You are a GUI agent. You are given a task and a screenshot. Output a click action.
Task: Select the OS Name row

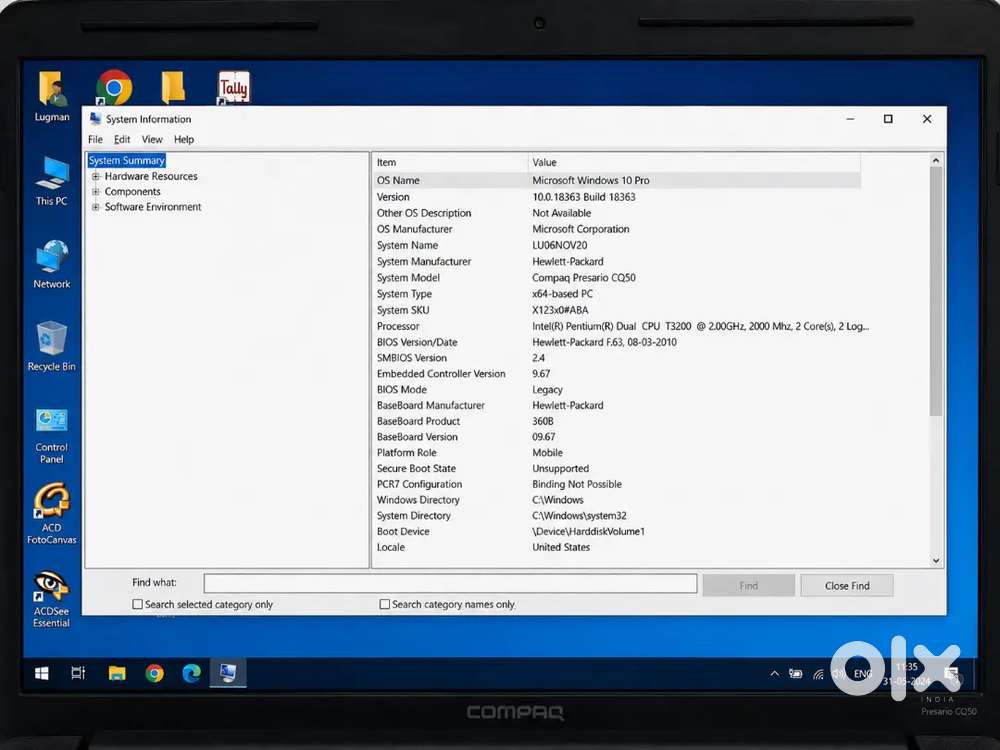[x=617, y=180]
